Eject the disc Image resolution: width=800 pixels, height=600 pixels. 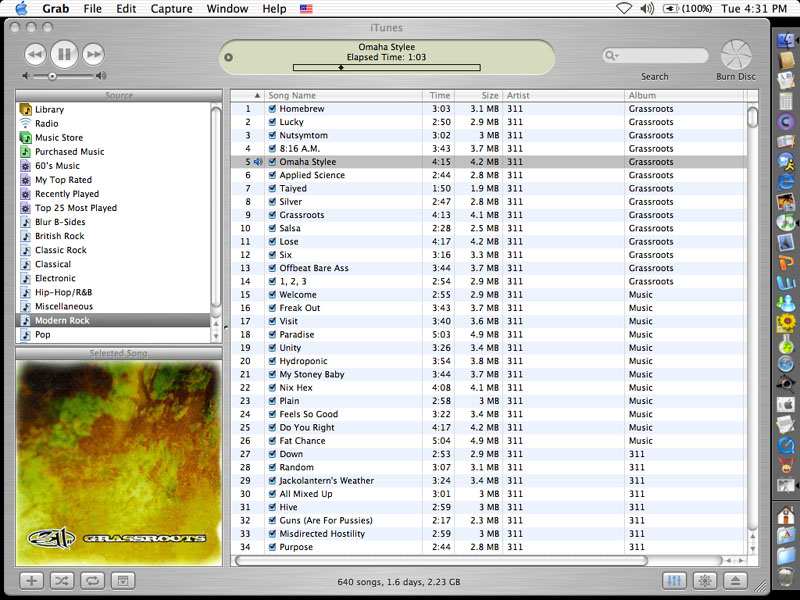coord(734,580)
